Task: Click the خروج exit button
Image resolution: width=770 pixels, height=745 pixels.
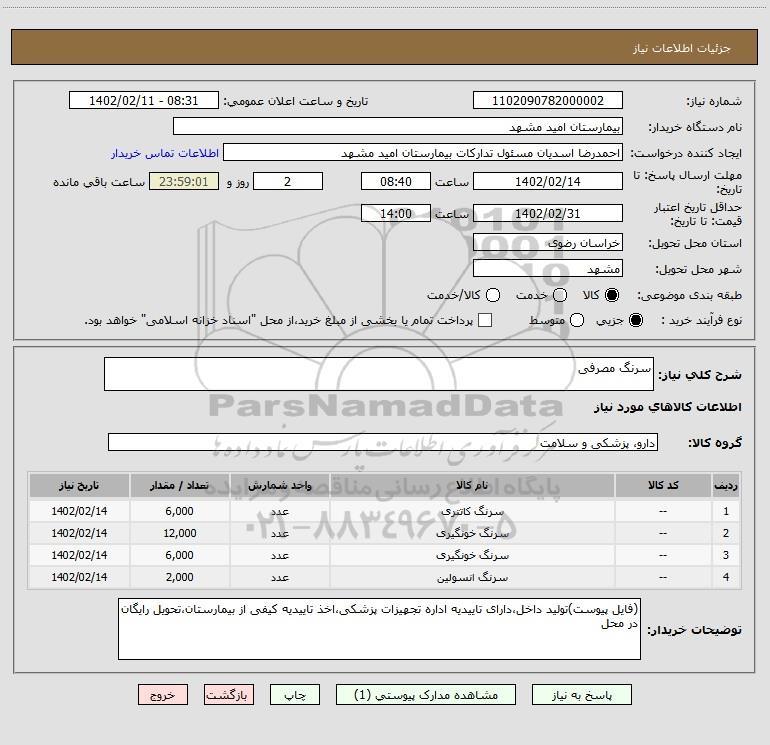Action: click(163, 695)
